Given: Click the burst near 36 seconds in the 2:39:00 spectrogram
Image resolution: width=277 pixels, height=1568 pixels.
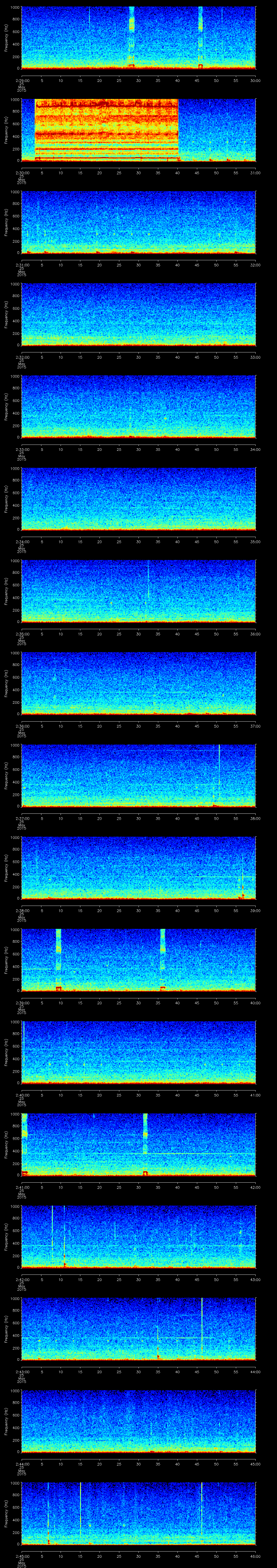Looking at the screenshot, I should pos(163,959).
